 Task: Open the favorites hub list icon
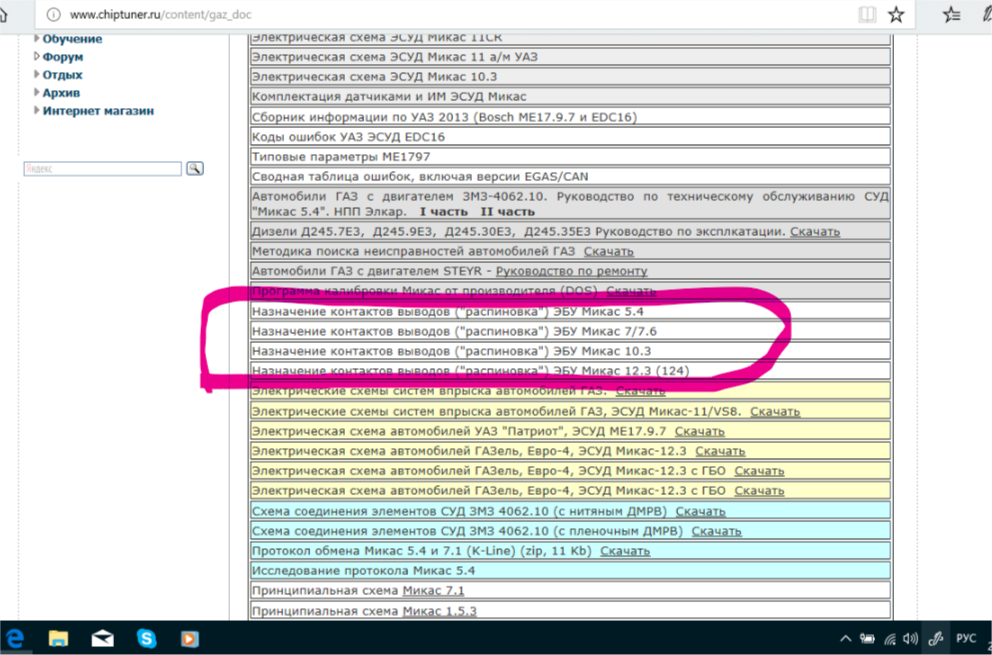(x=951, y=14)
